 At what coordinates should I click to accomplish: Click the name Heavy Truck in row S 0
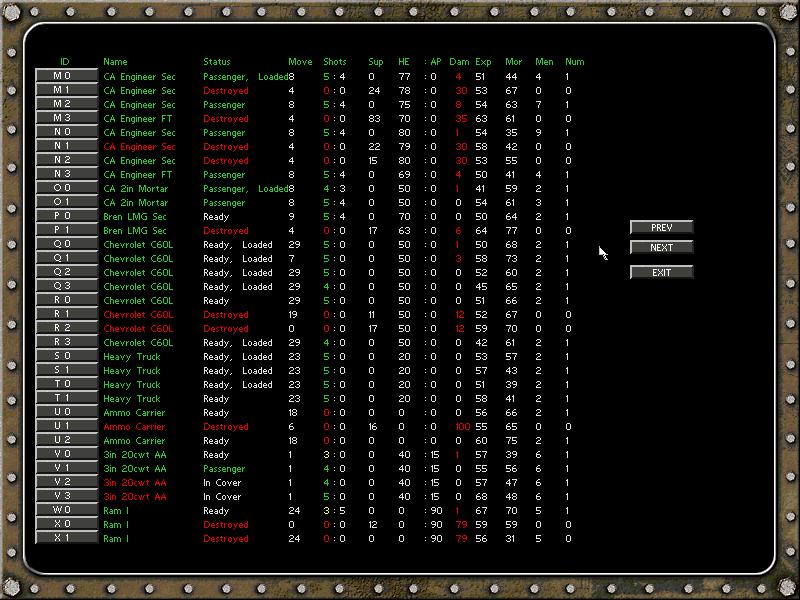click(132, 357)
